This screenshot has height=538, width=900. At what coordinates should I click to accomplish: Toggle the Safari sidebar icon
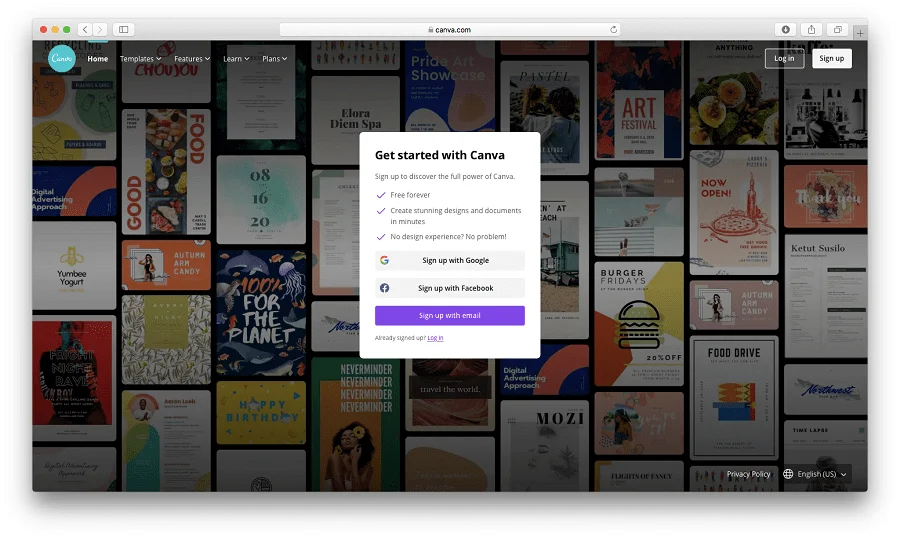coord(124,30)
